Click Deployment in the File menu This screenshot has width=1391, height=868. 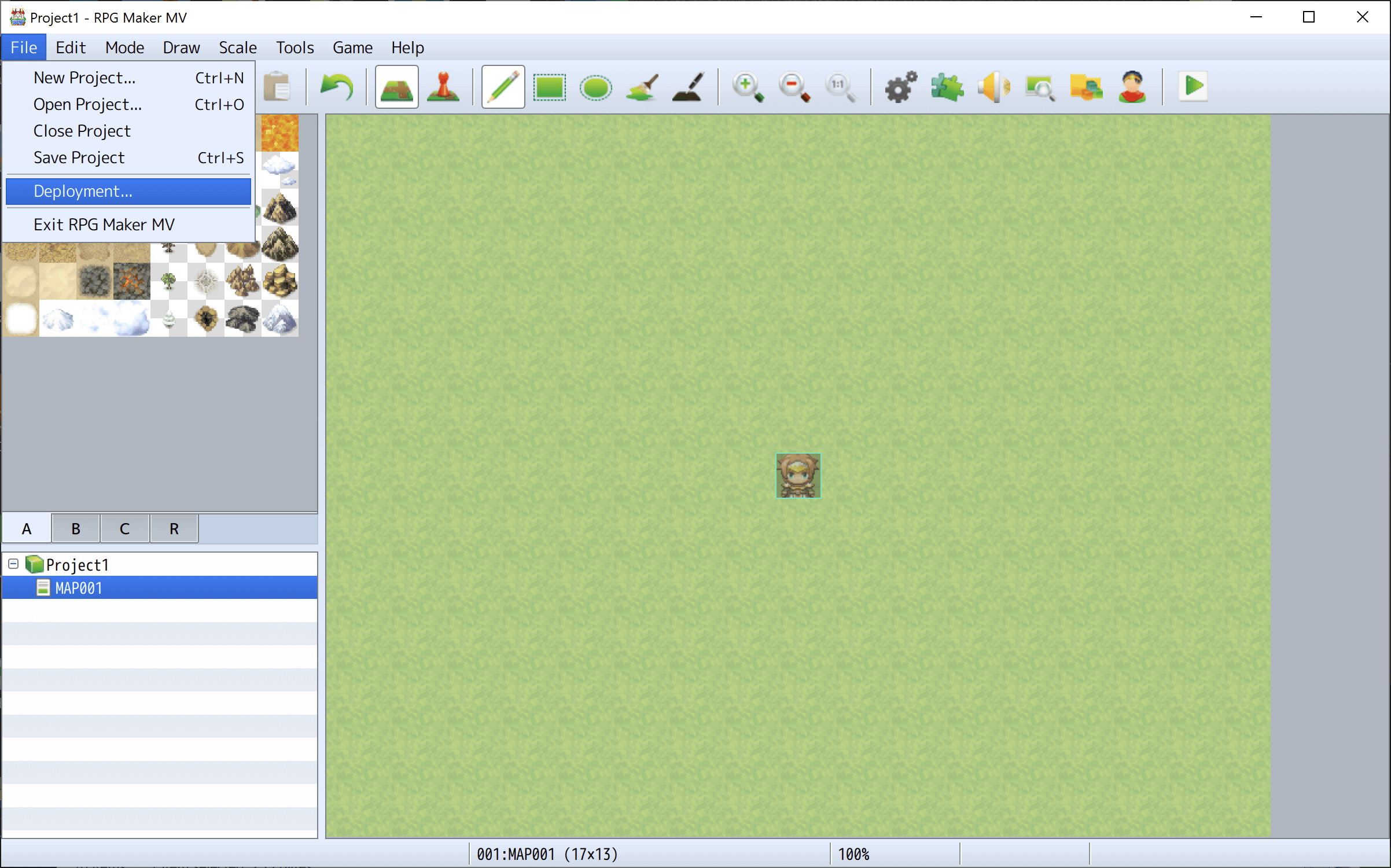tap(128, 192)
